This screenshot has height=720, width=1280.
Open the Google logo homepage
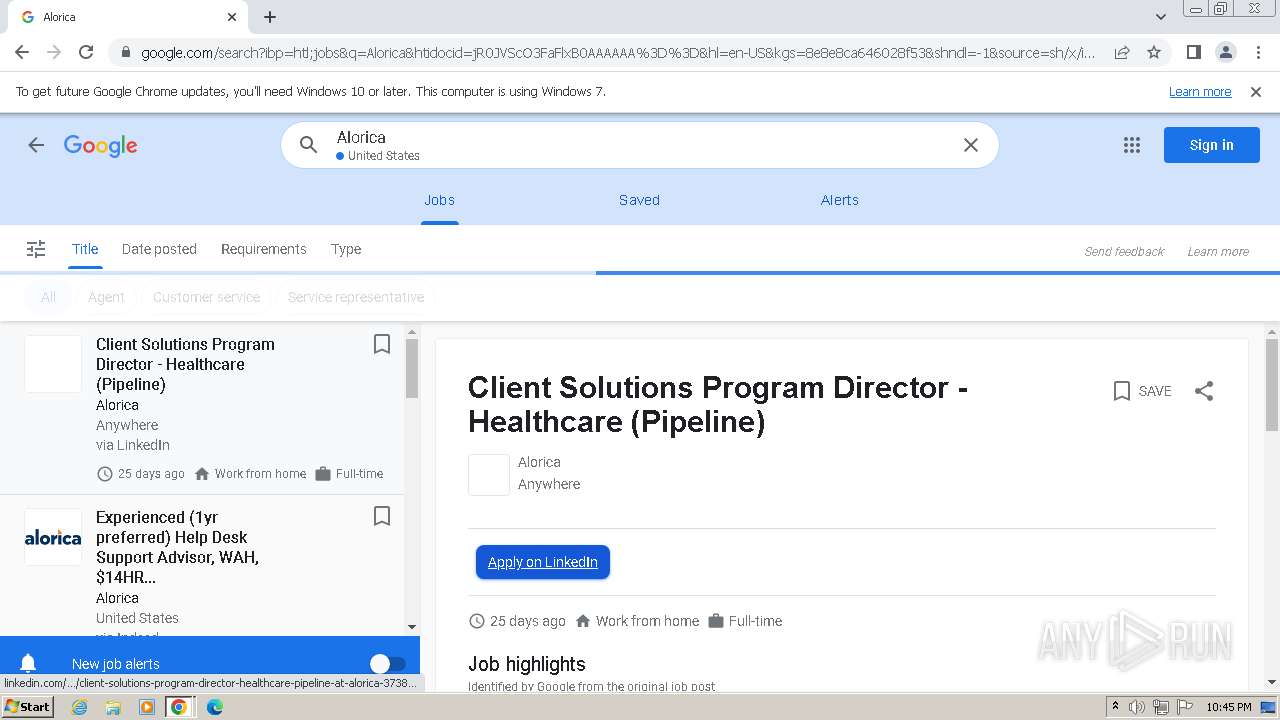[101, 146]
